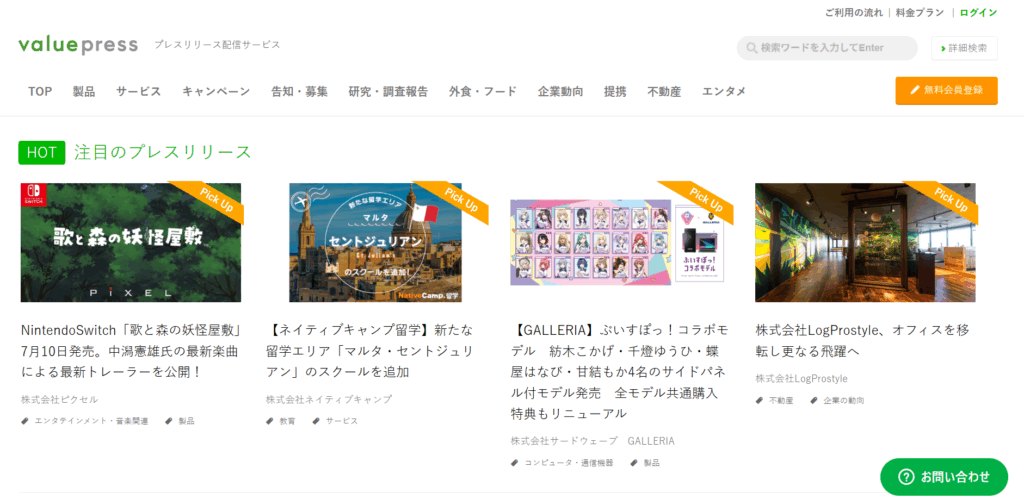Image resolution: width=1024 pixels, height=499 pixels.
Task: Click the ログイン link
Action: click(978, 12)
